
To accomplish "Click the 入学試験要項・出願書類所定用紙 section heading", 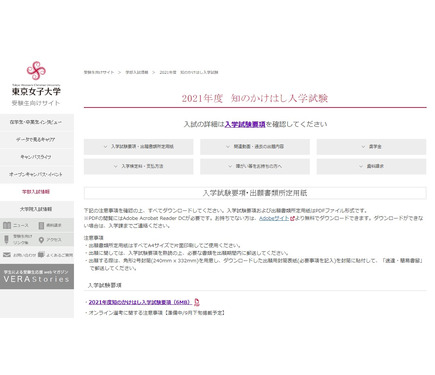I will (x=255, y=193).
